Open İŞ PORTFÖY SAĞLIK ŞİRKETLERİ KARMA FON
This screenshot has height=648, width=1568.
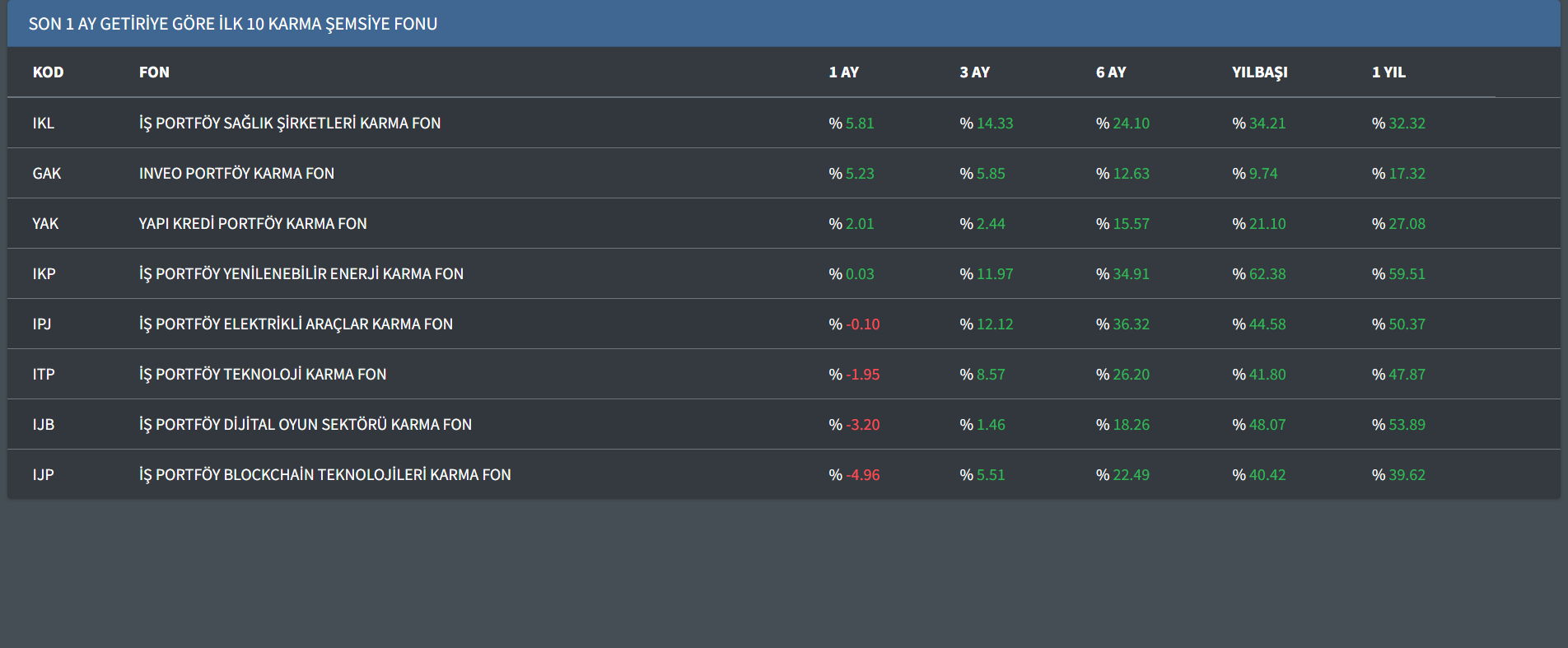pyautogui.click(x=290, y=124)
